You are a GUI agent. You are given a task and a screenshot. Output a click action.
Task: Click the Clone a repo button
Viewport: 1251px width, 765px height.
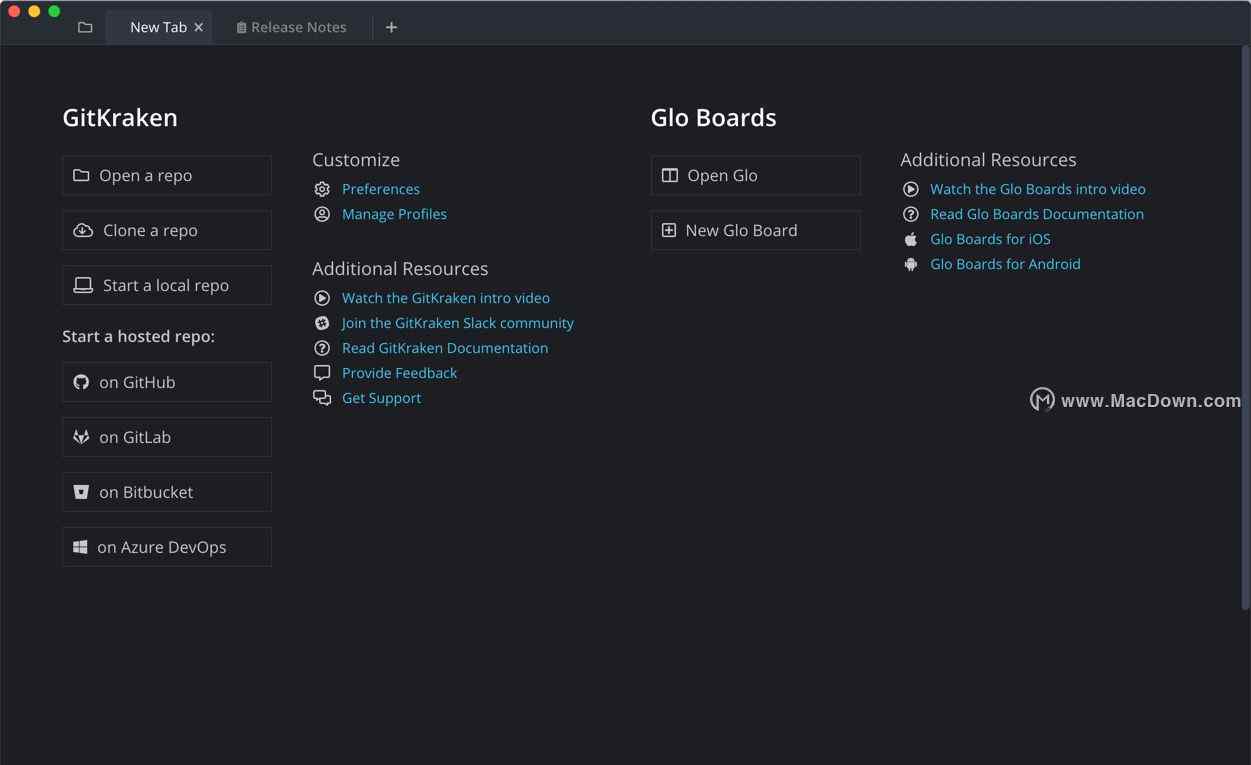167,230
